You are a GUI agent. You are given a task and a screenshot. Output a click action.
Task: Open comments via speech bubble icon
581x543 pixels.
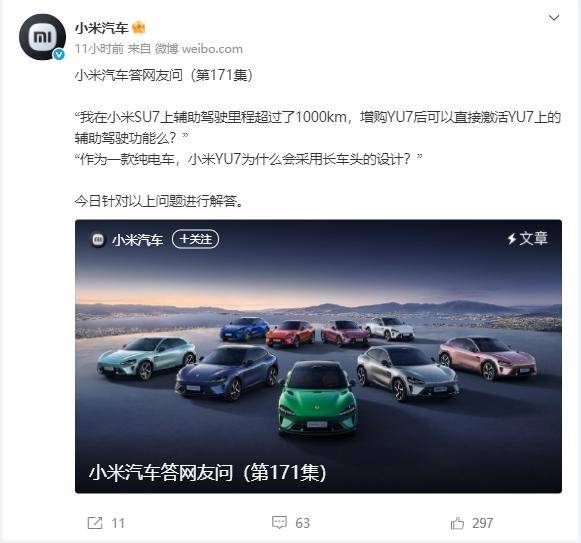(279, 523)
